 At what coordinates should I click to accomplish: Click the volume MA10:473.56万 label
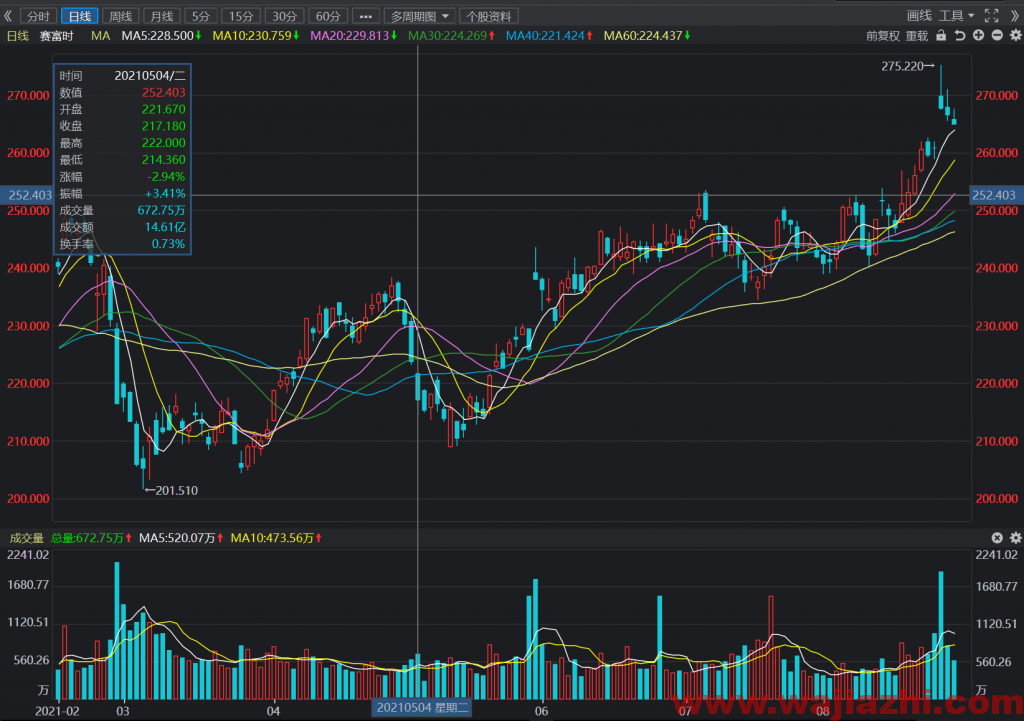(x=276, y=538)
